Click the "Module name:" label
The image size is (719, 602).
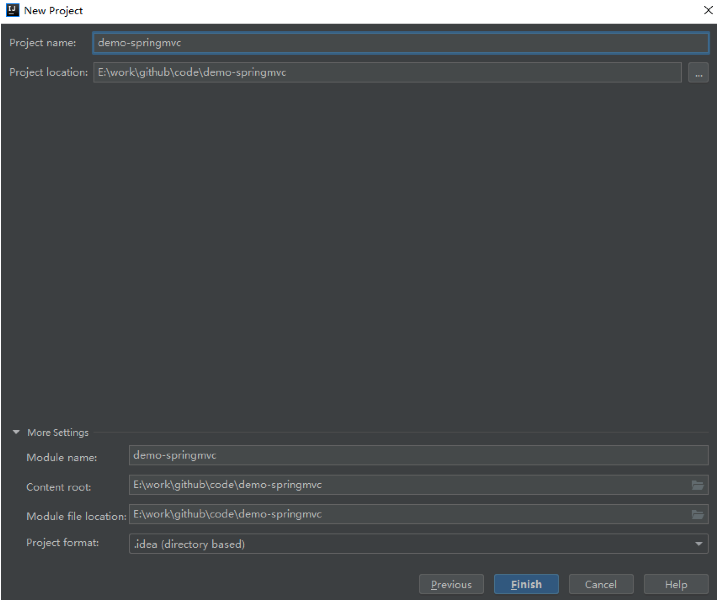click(62, 458)
